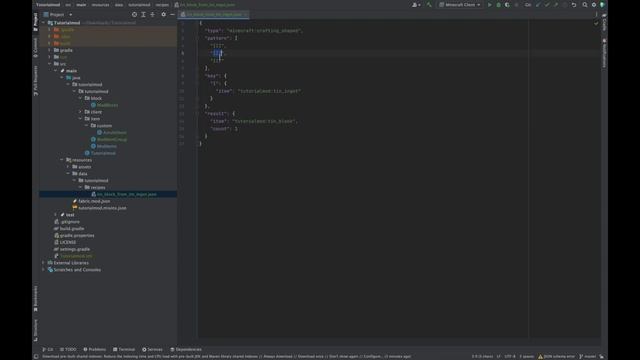
Task: Click the rollback (undo arrow) icon
Action: point(574,5)
